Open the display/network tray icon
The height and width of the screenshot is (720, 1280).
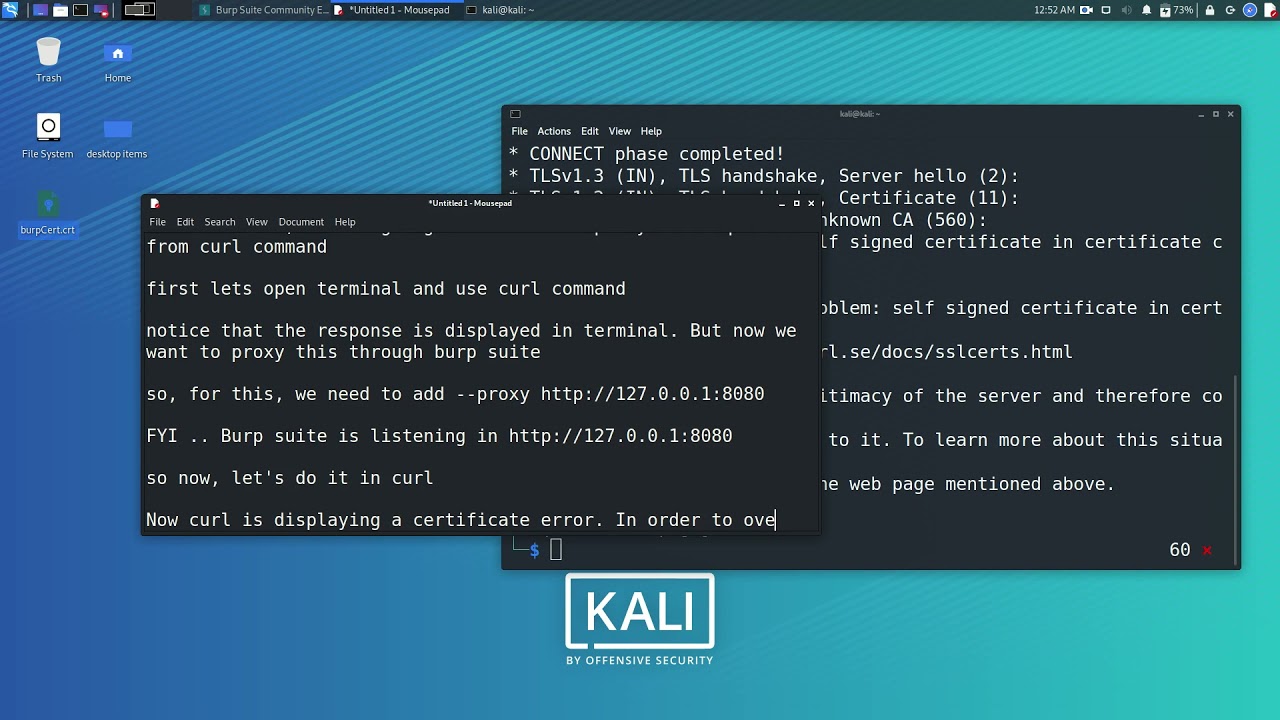[x=1106, y=10]
